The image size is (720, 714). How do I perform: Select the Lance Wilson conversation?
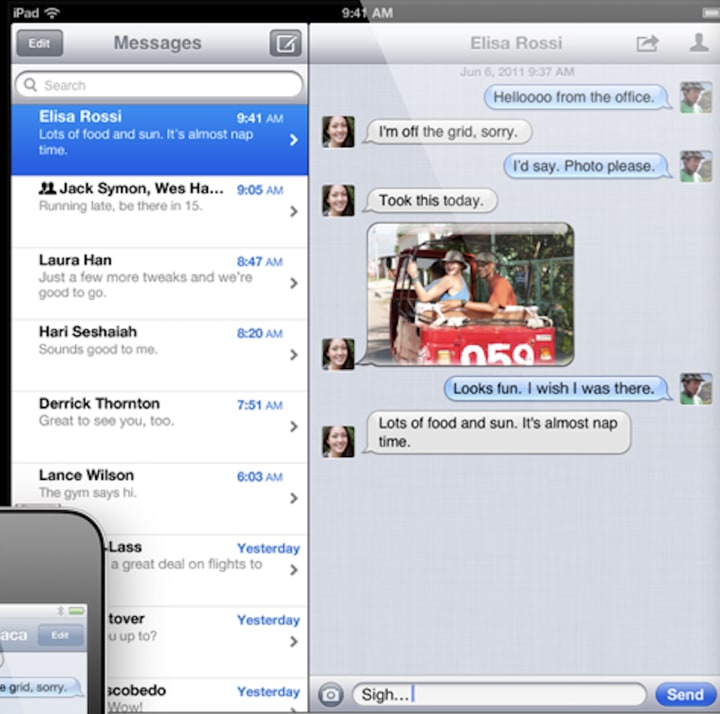(x=159, y=498)
